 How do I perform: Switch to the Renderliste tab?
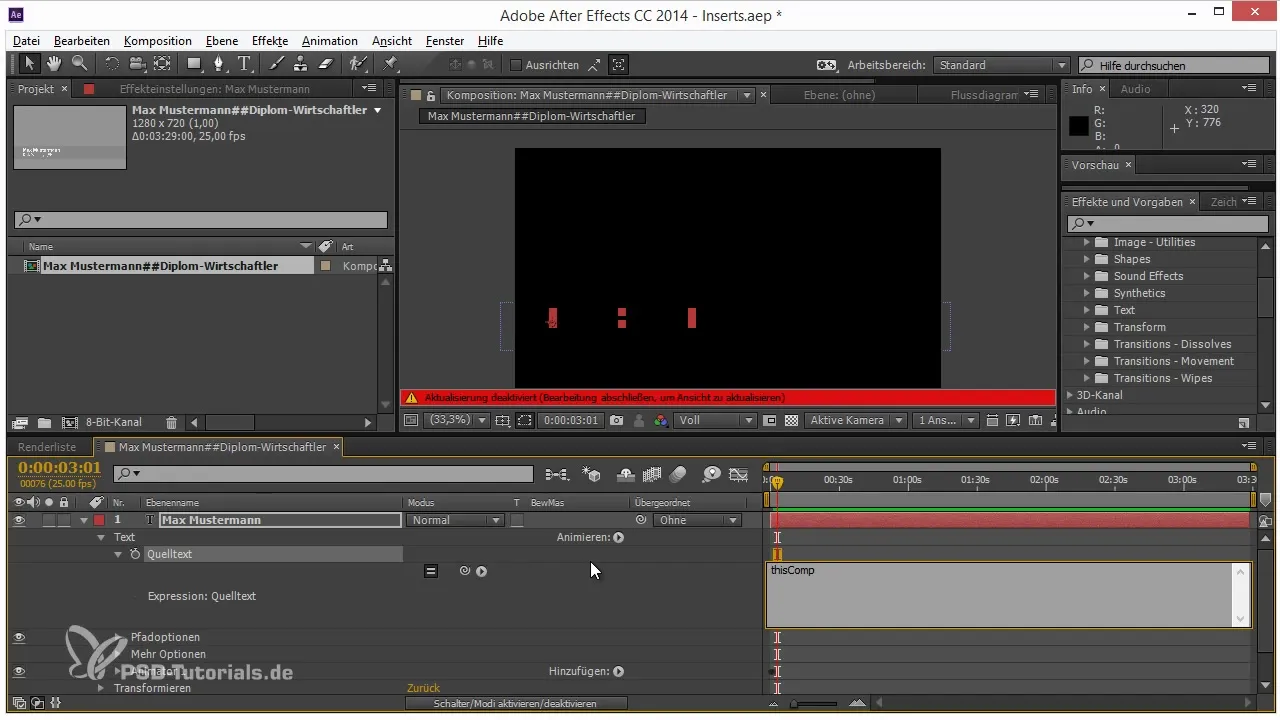[x=46, y=447]
